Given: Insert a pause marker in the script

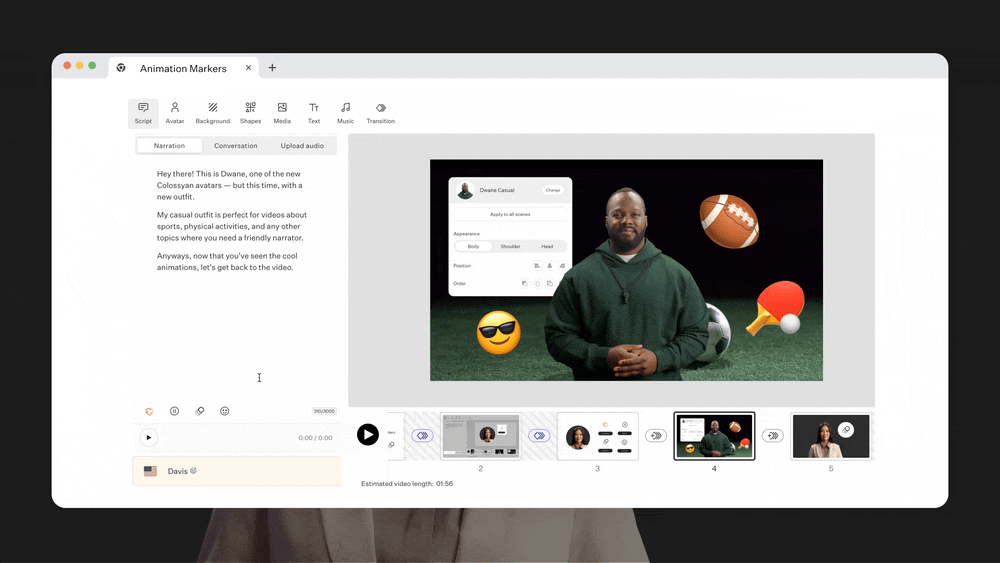Looking at the screenshot, I should 174,411.
